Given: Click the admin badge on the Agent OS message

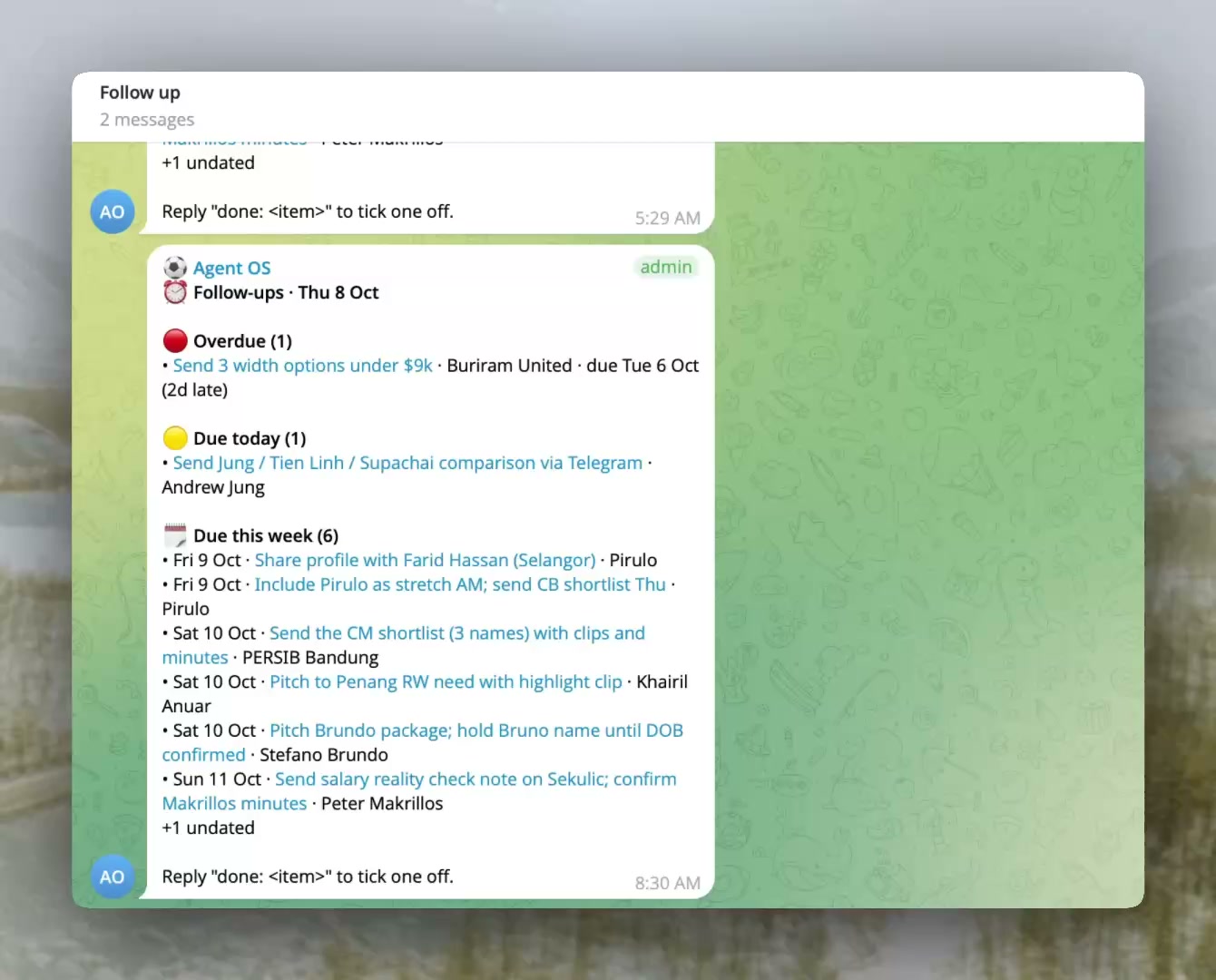Looking at the screenshot, I should [x=666, y=267].
